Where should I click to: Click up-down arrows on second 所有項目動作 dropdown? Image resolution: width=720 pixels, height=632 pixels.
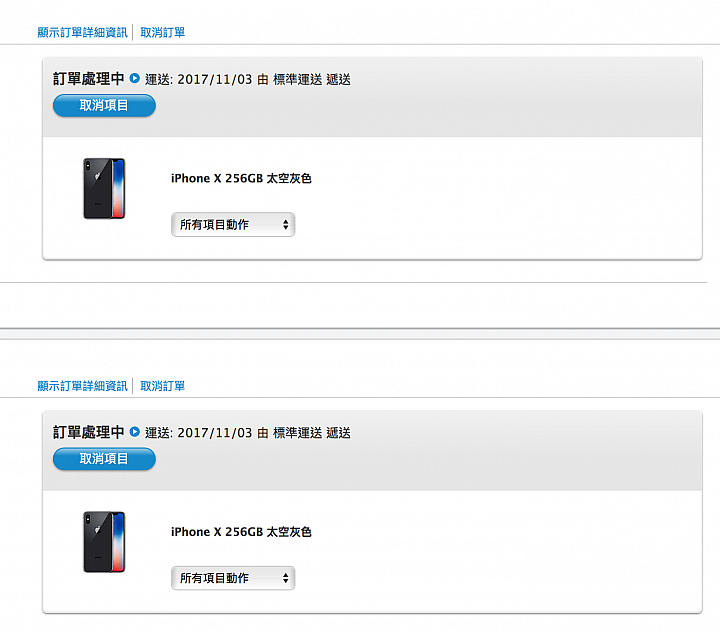coord(286,578)
